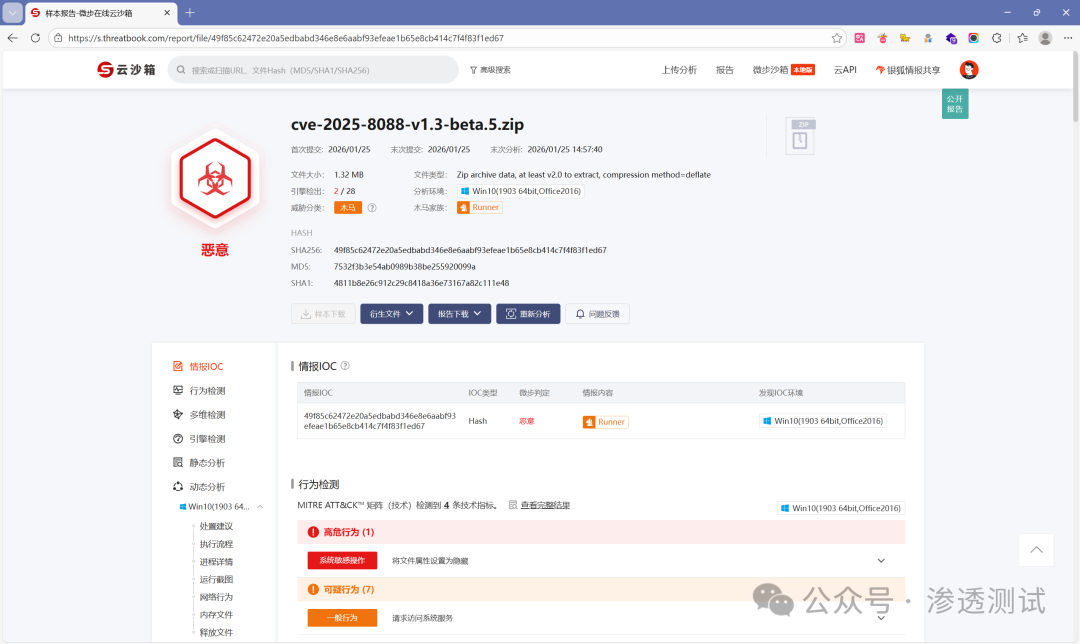1080x644 pixels.
Task: Click the Runner malware family tag
Action: tap(479, 207)
